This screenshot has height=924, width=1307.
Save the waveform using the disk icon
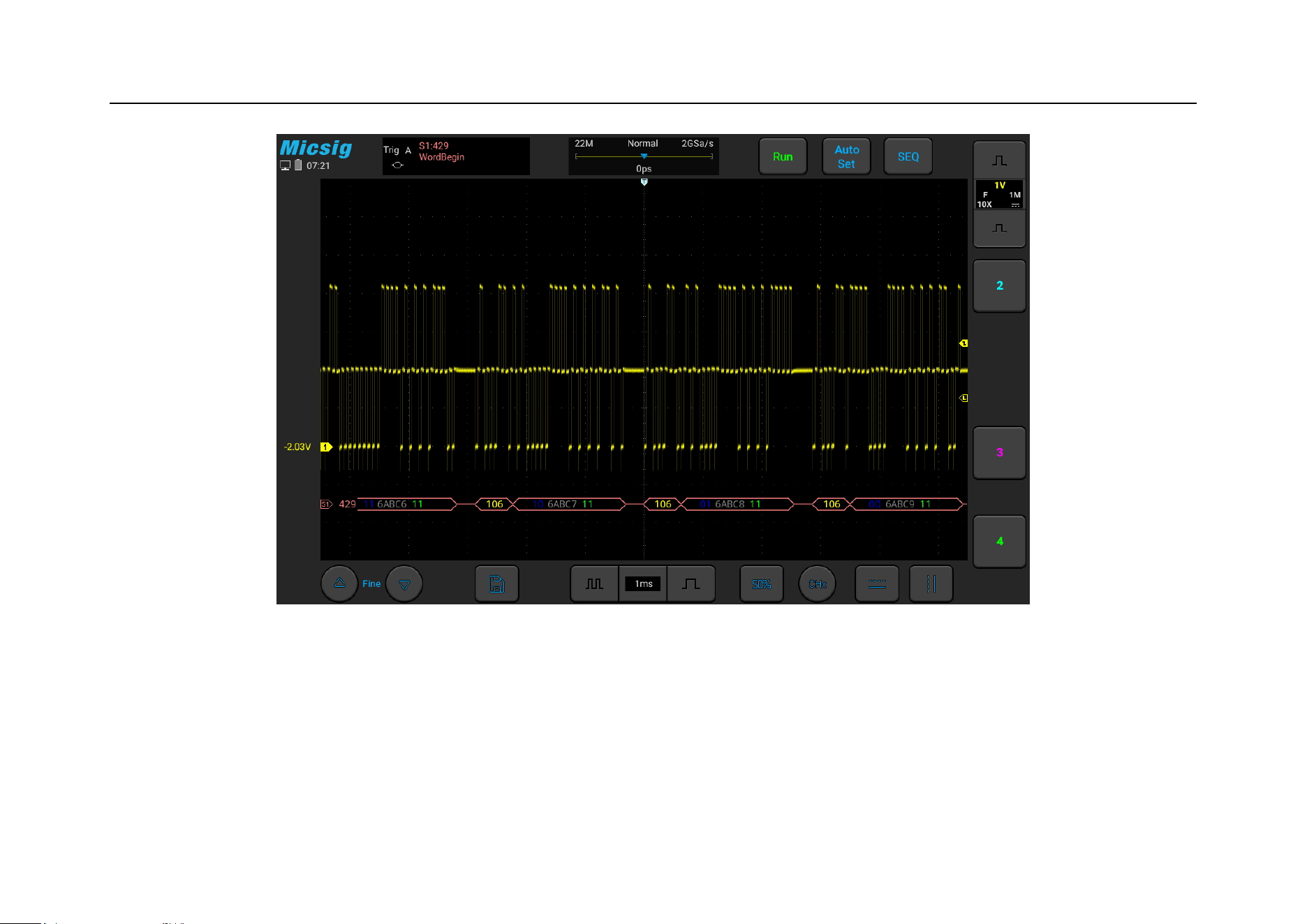point(496,583)
